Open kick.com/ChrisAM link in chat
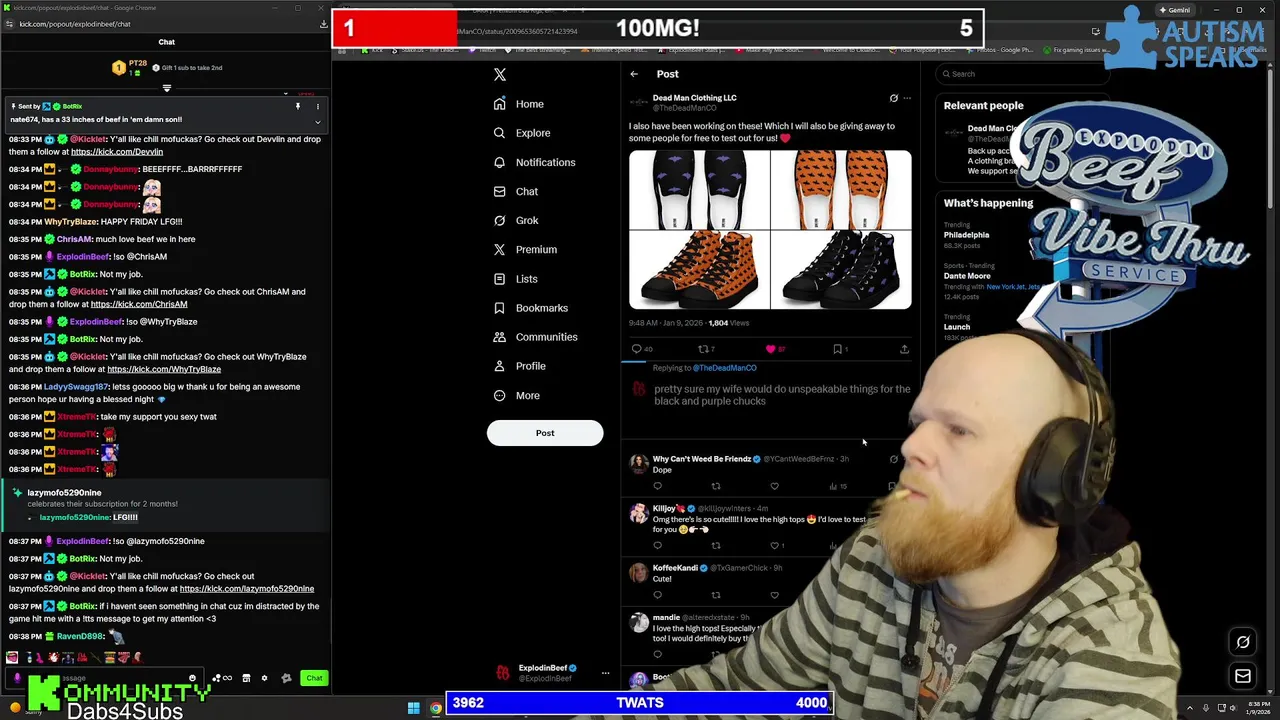The height and width of the screenshot is (720, 1280). tap(139, 304)
